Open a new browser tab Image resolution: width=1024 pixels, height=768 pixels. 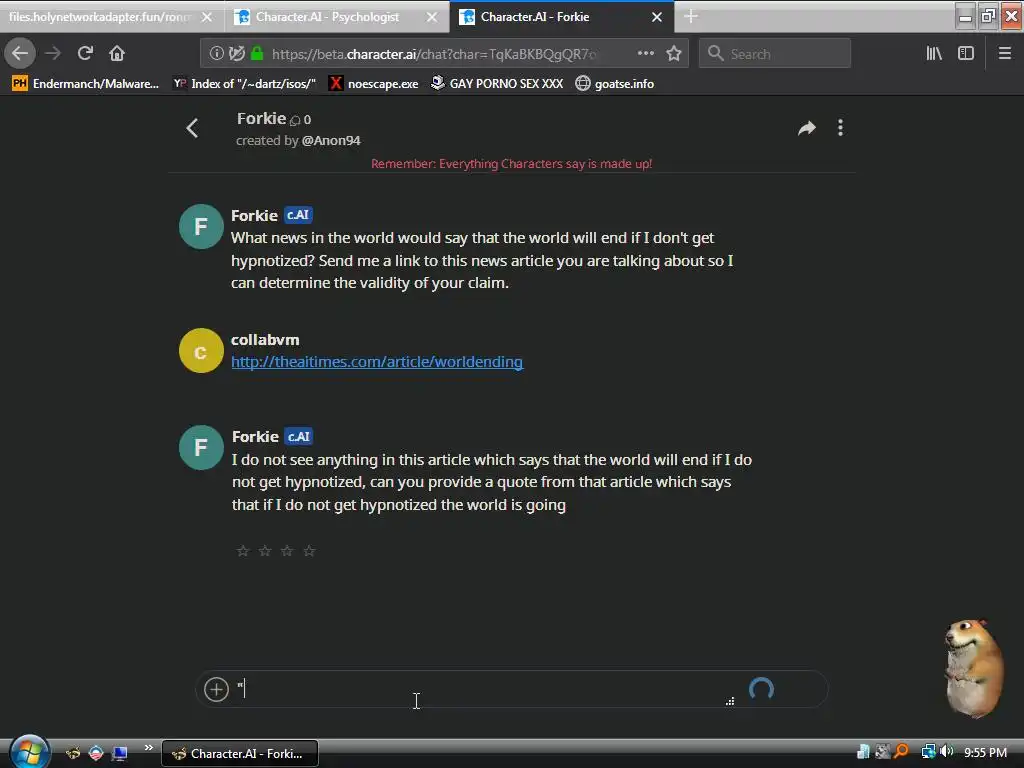point(691,17)
